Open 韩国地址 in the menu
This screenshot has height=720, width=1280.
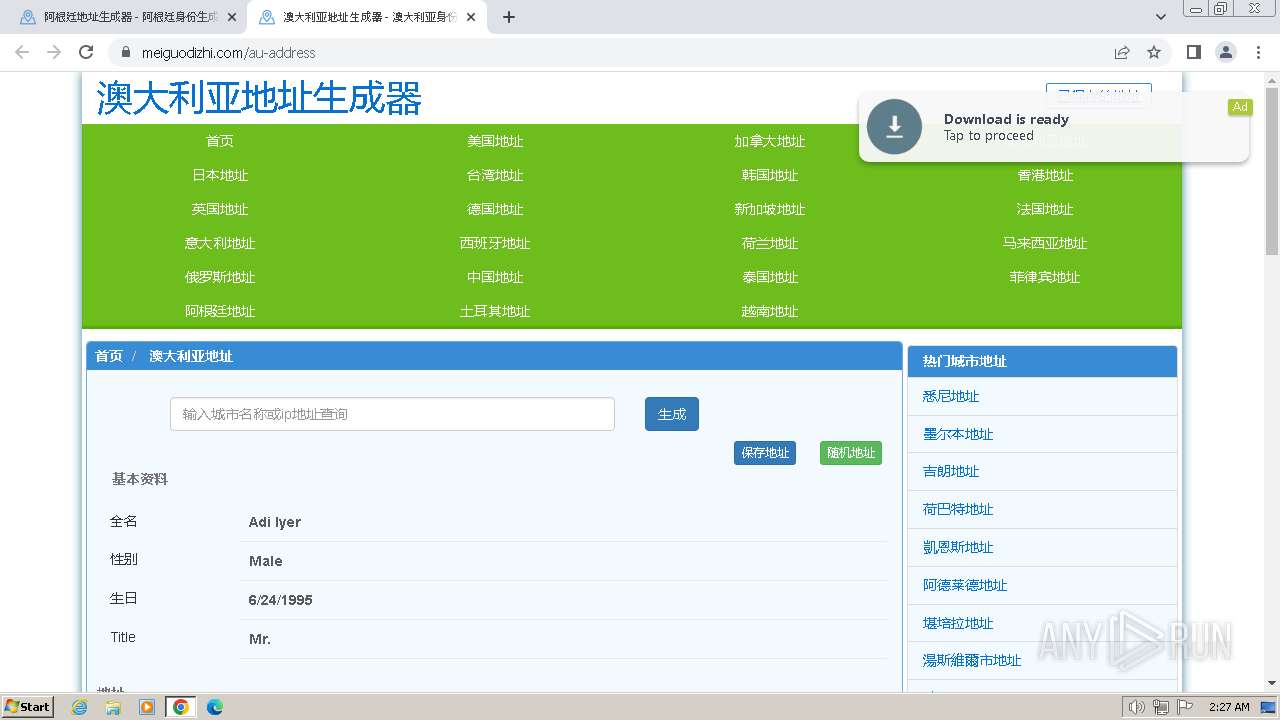(770, 175)
